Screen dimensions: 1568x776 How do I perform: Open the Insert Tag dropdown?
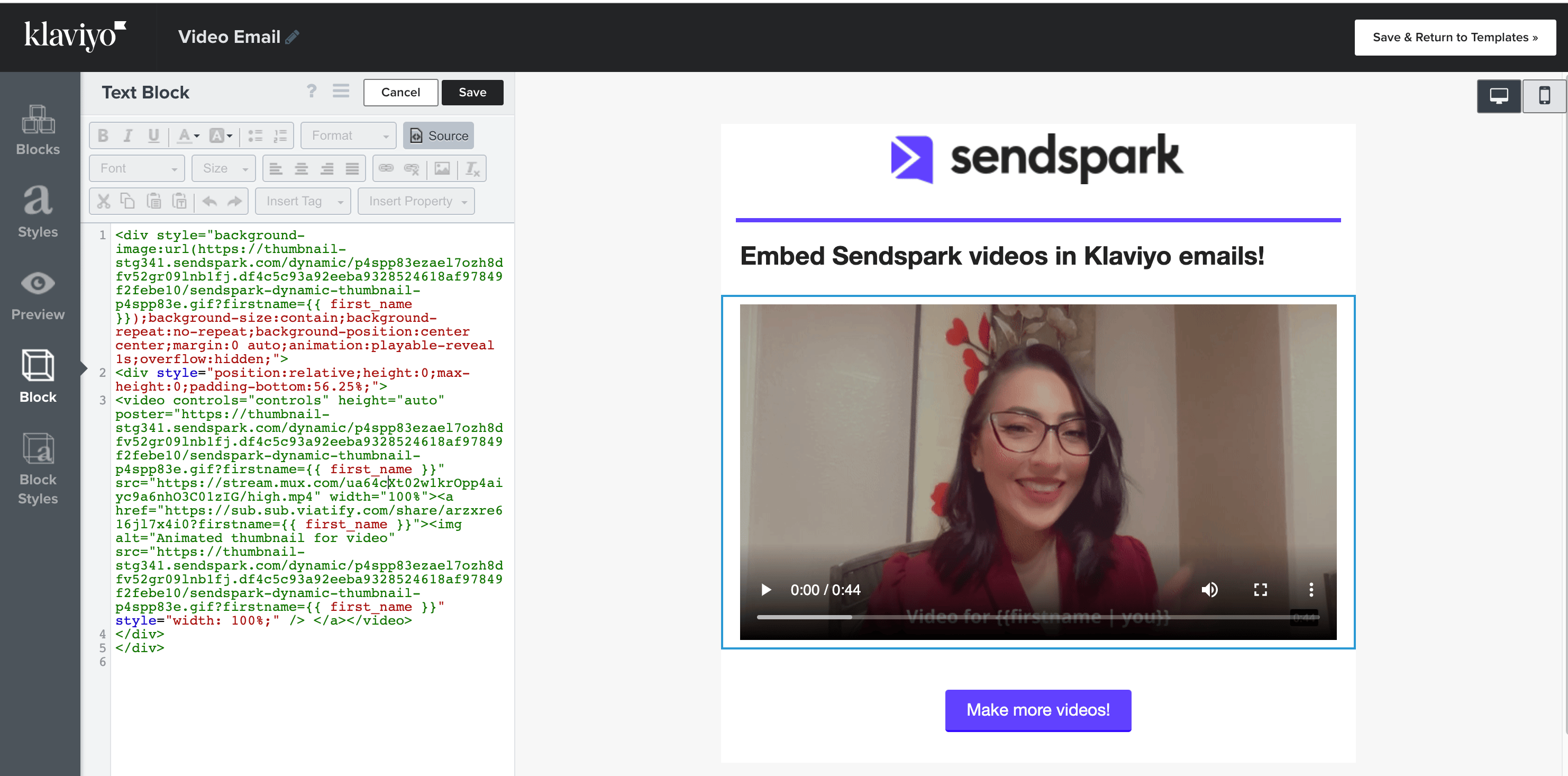click(x=303, y=201)
